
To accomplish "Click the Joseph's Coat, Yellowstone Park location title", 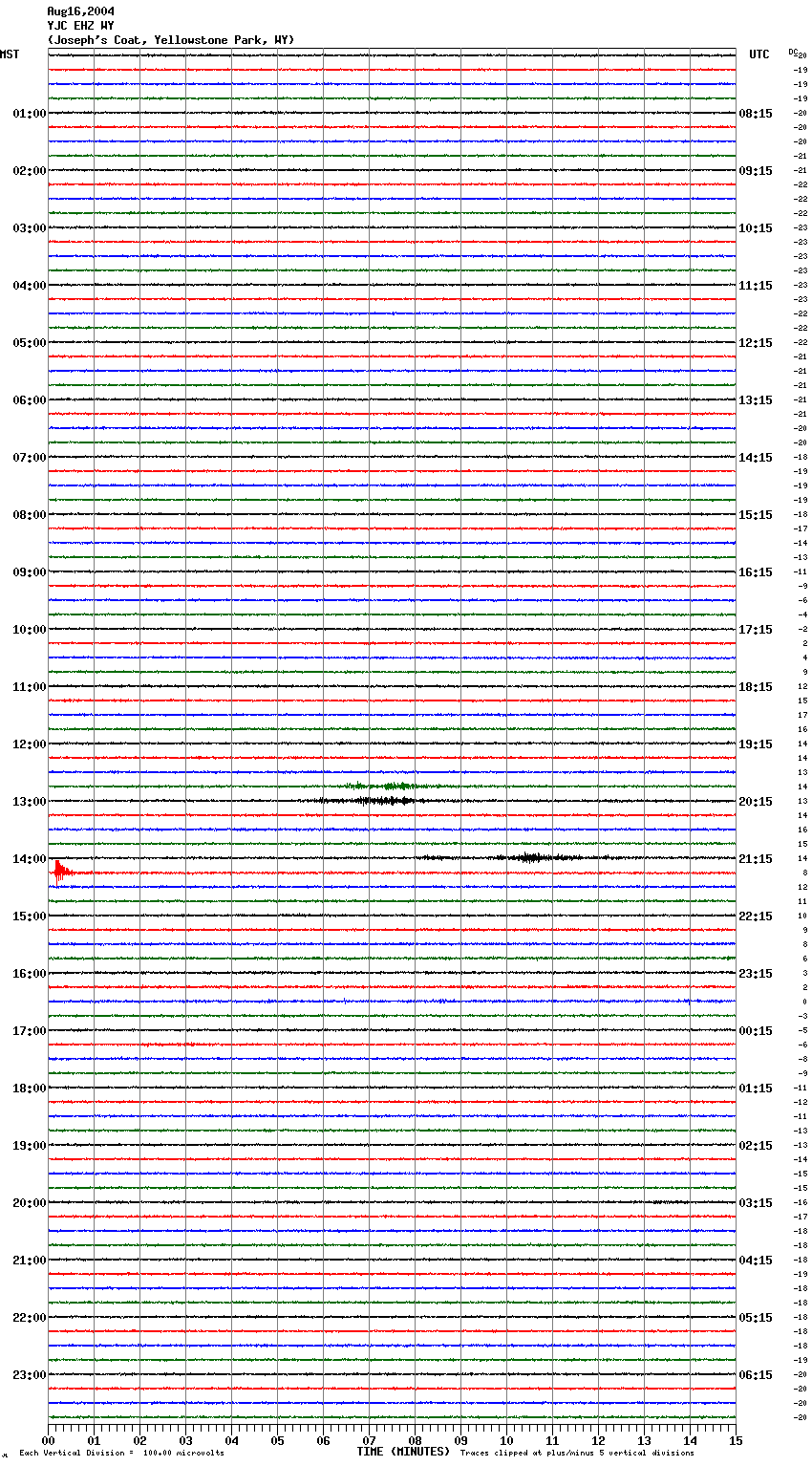I will [171, 40].
